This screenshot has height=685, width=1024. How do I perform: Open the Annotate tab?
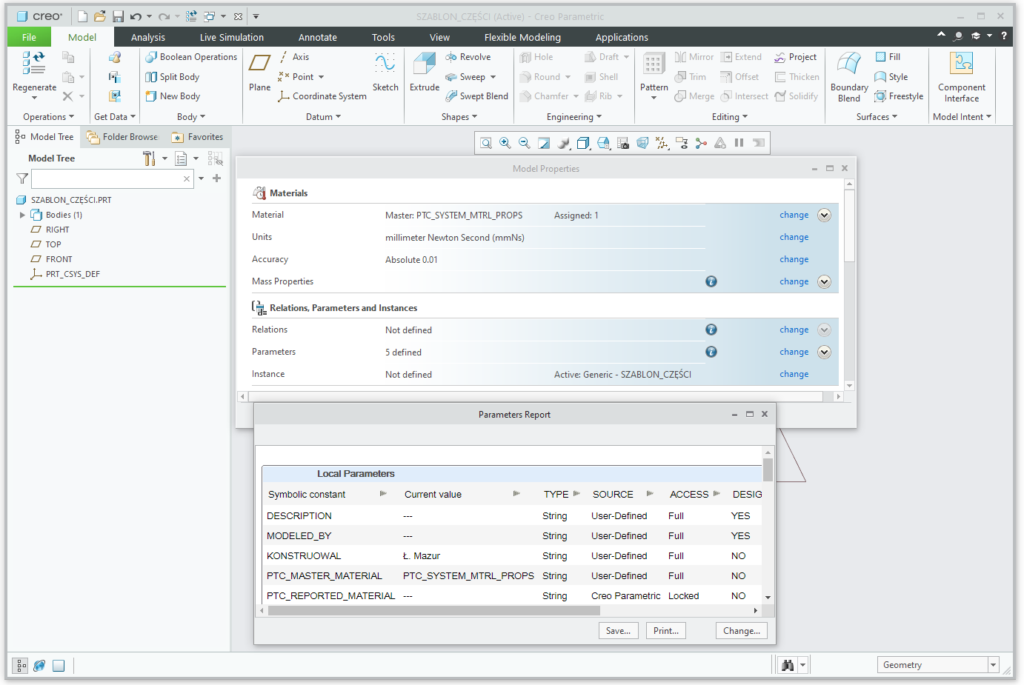pos(317,37)
